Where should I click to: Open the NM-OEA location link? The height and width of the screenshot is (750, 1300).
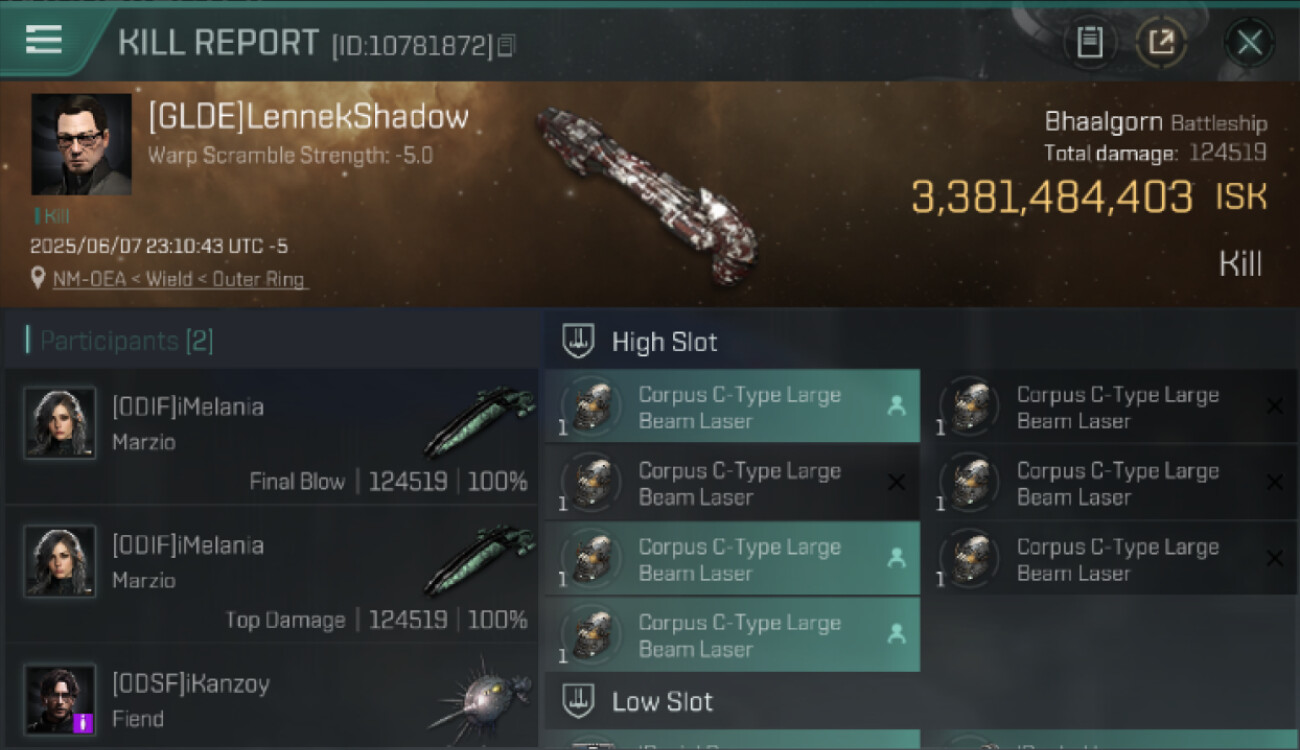[x=180, y=279]
